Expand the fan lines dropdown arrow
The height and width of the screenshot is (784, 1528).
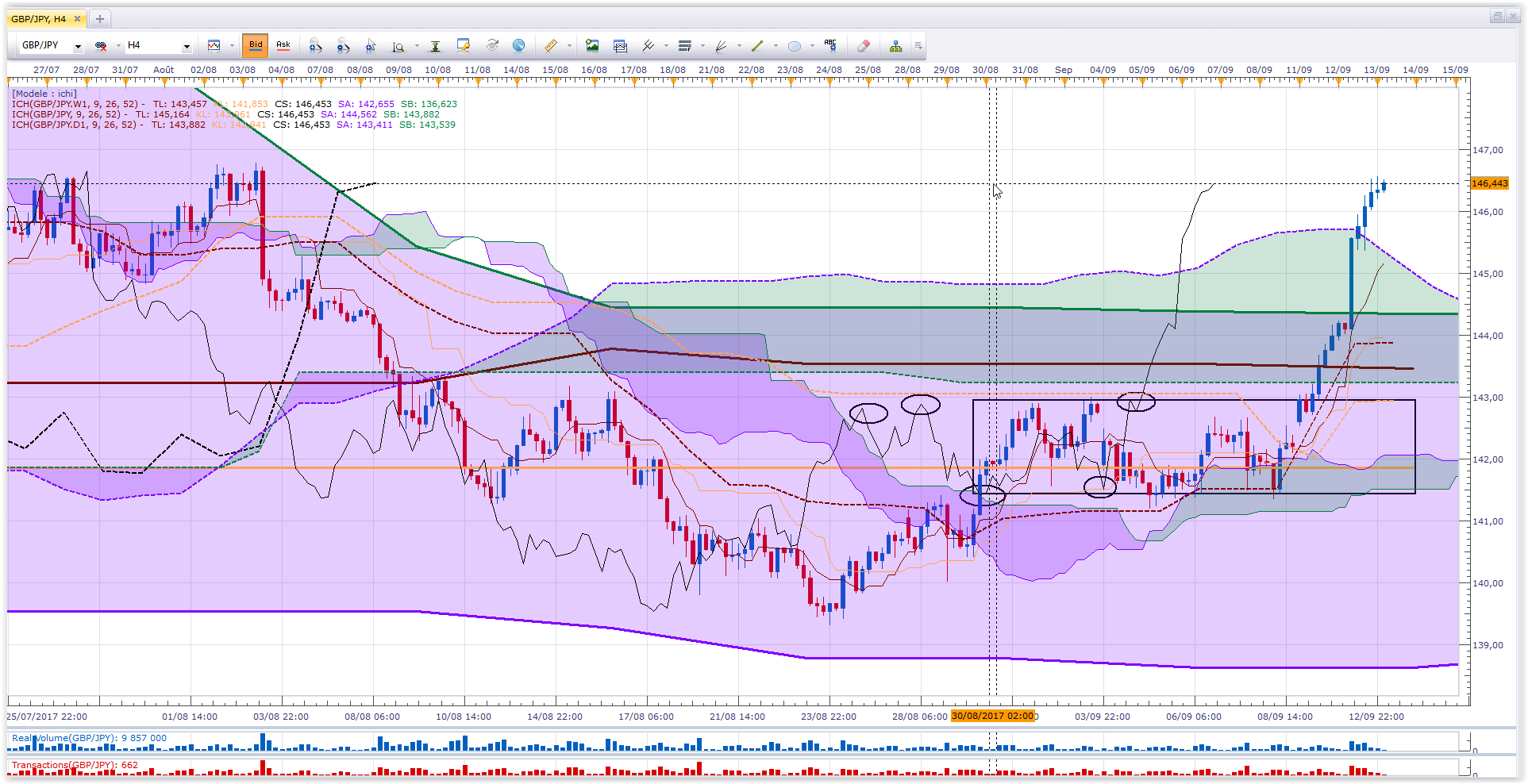pos(739,46)
